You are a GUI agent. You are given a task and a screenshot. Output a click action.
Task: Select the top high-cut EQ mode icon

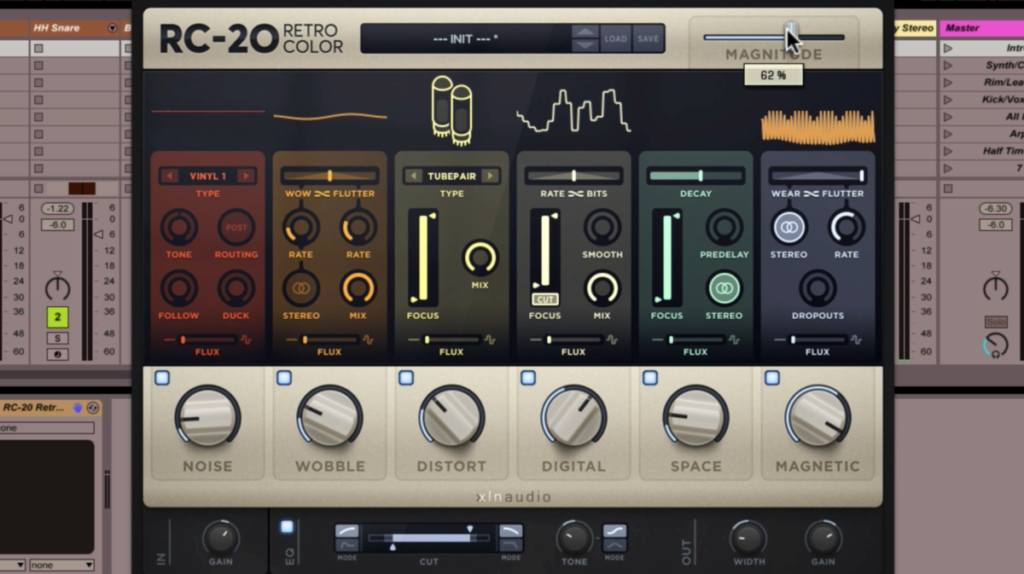click(x=510, y=531)
